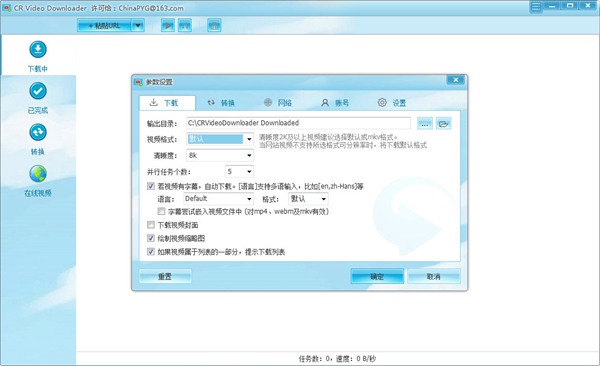The height and width of the screenshot is (366, 600).
Task: Expand the 粘贴URL dropdown arrow
Action: coord(138,26)
